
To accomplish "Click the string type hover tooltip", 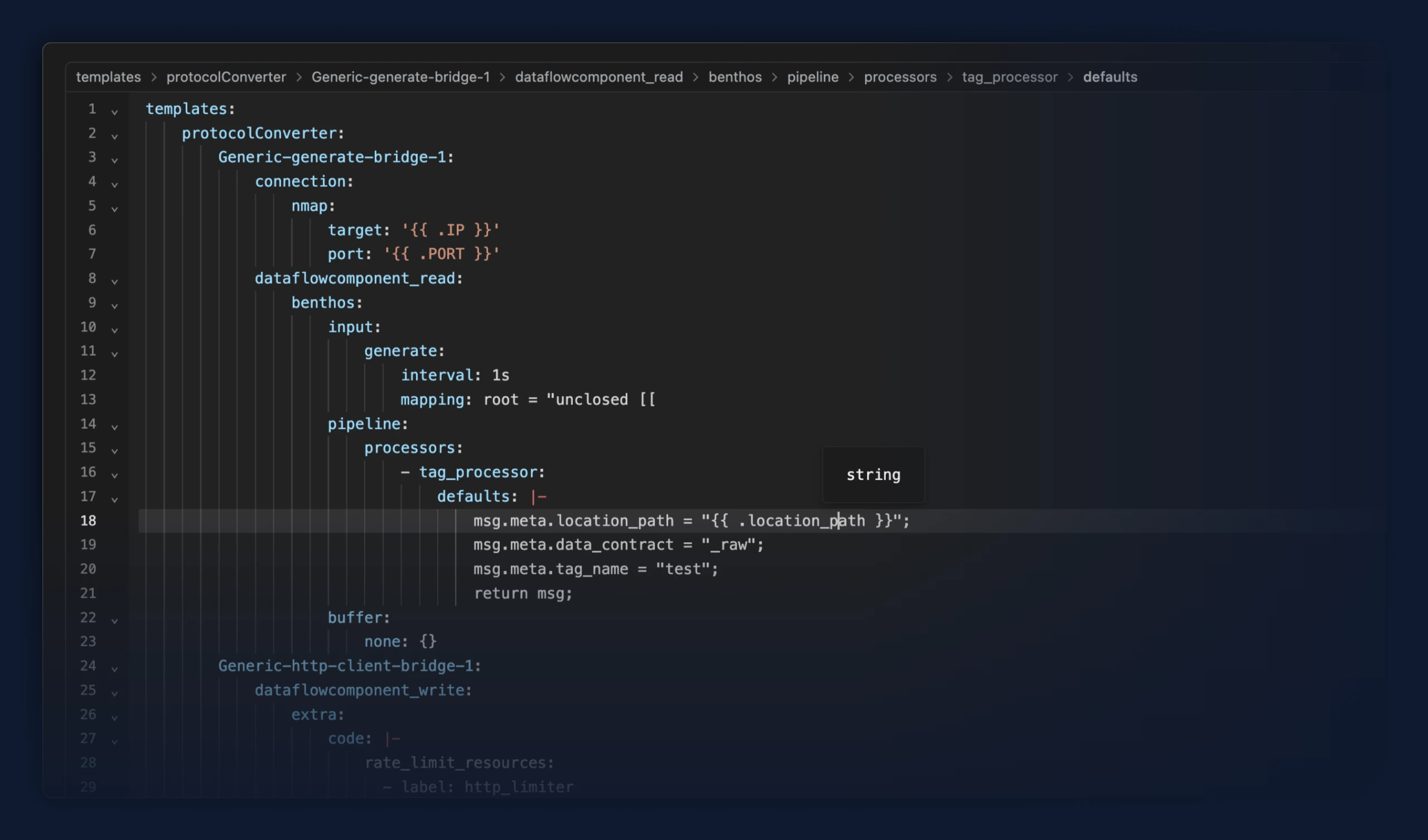I will 873,475.
